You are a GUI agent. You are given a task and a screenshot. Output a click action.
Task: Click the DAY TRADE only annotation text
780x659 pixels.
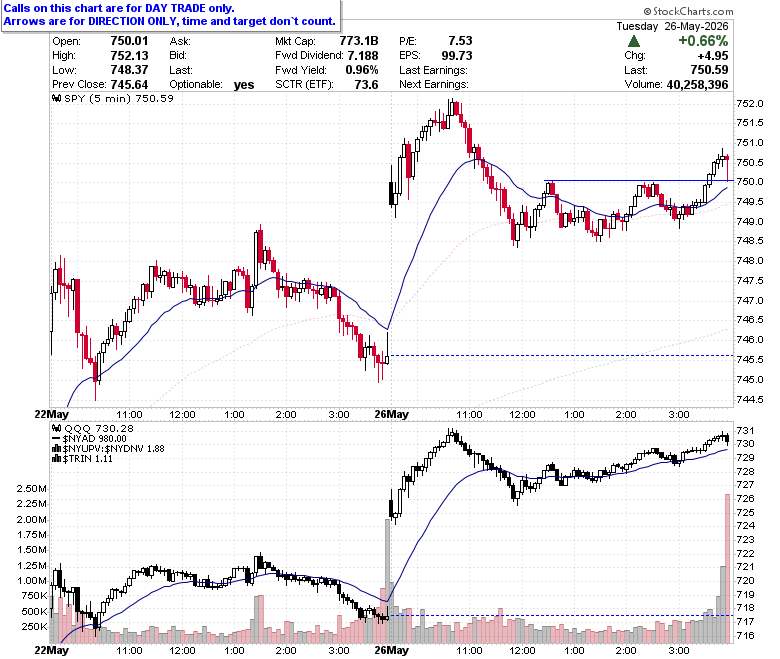189,8
